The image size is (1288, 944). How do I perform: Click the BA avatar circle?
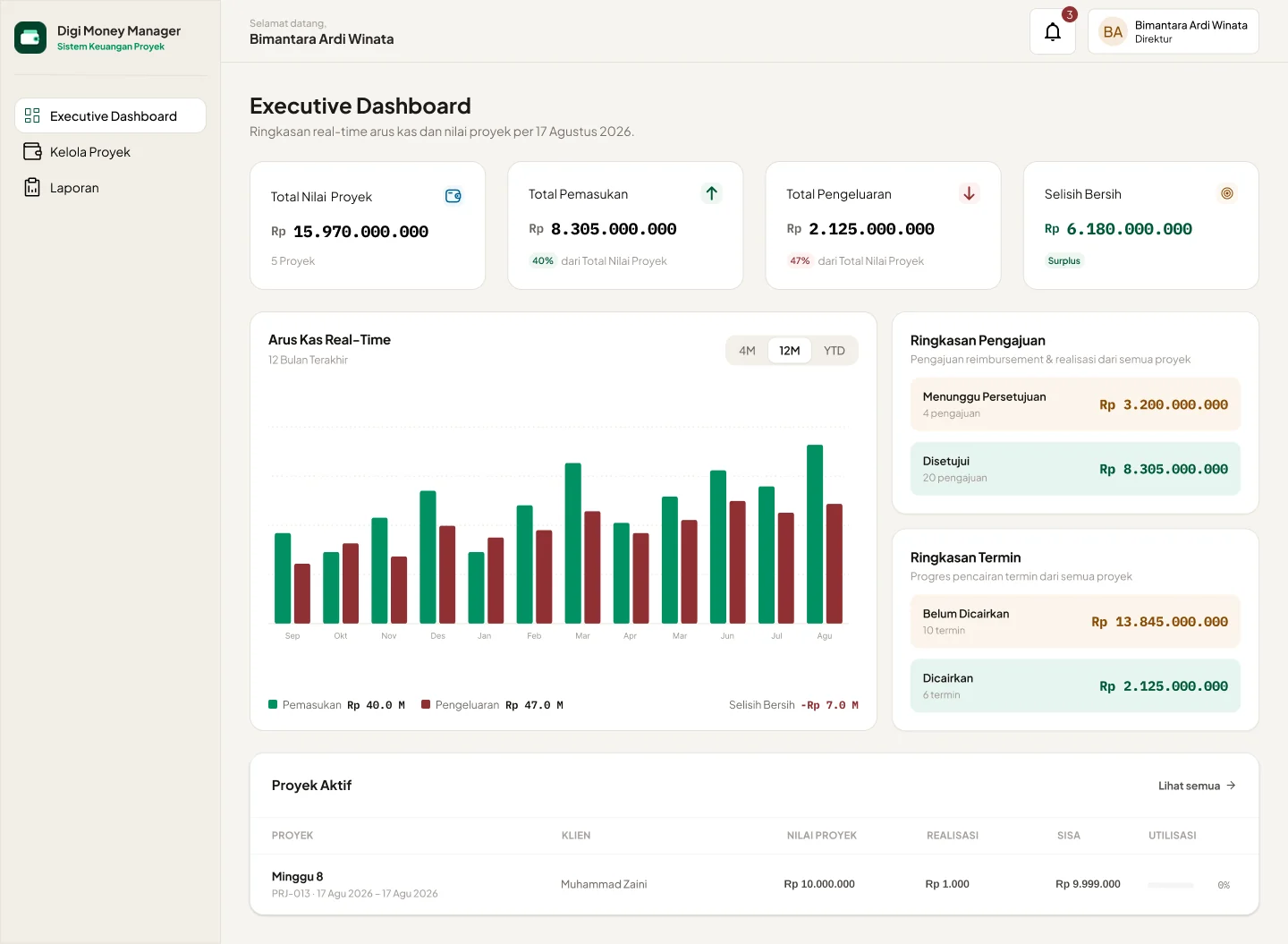pos(1113,32)
